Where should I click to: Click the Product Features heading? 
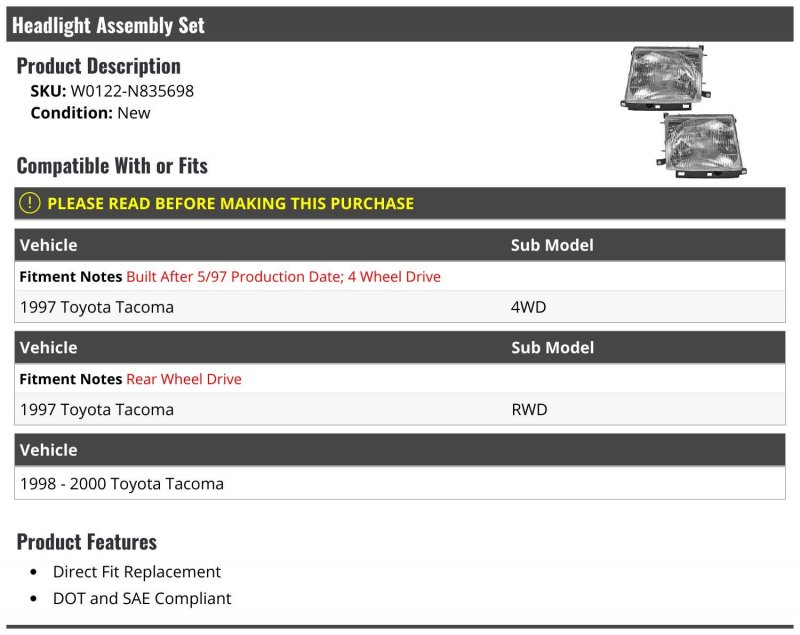87,542
